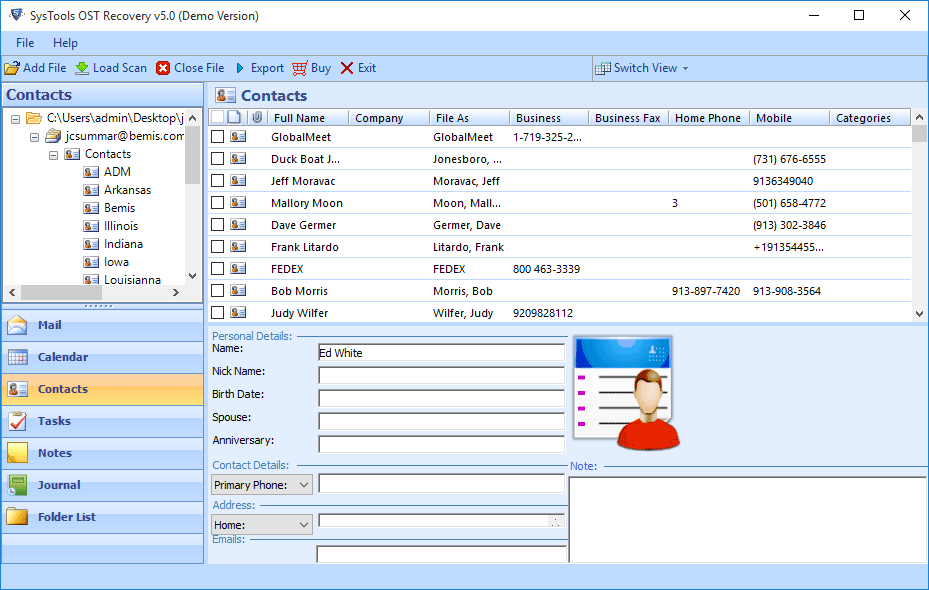929x590 pixels.
Task: Click the Notes yellow sticky icon
Action: (17, 453)
